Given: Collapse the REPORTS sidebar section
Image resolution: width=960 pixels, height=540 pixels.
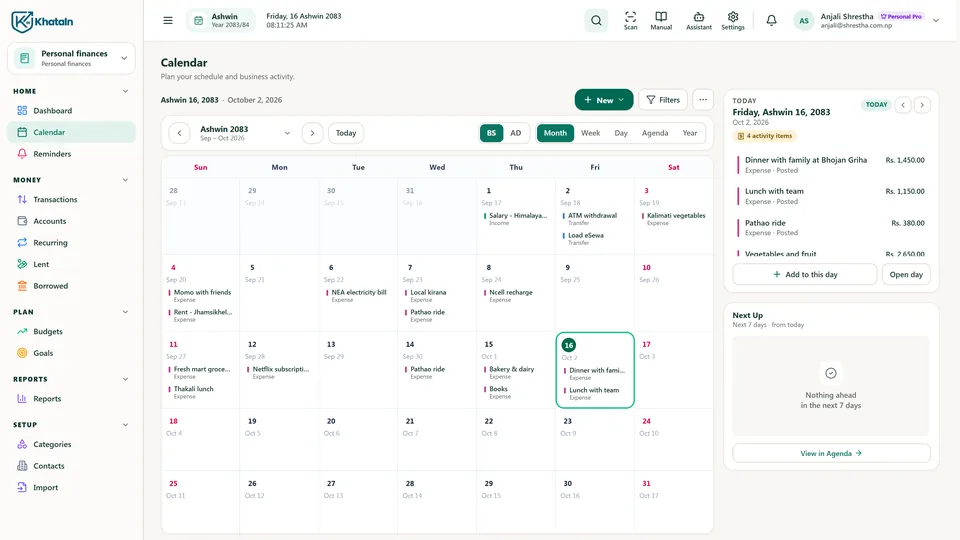Looking at the screenshot, I should coord(125,379).
